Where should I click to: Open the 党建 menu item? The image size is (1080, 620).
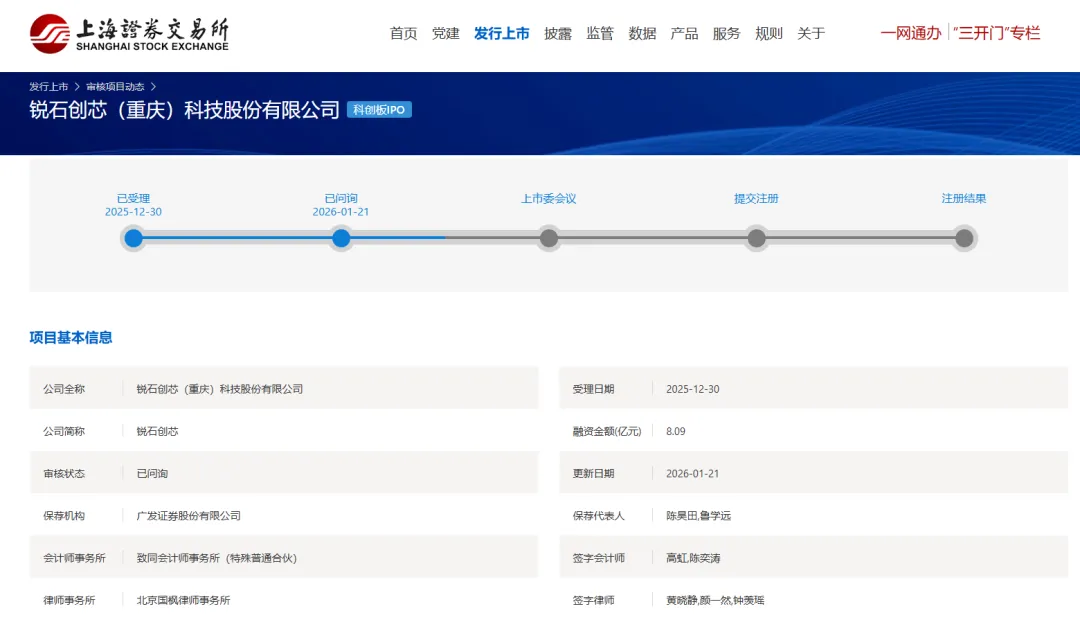(x=446, y=33)
